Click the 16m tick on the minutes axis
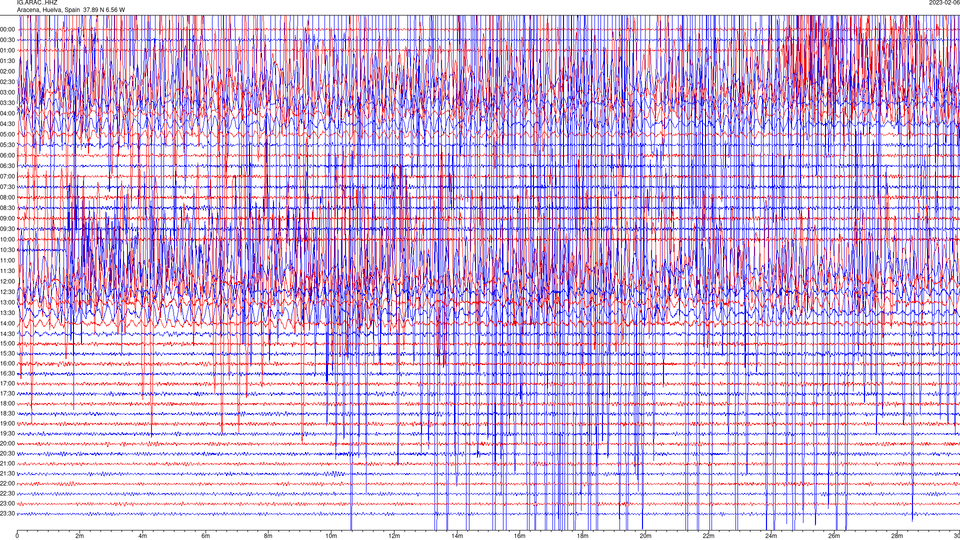The height and width of the screenshot is (540, 960). tap(519, 536)
